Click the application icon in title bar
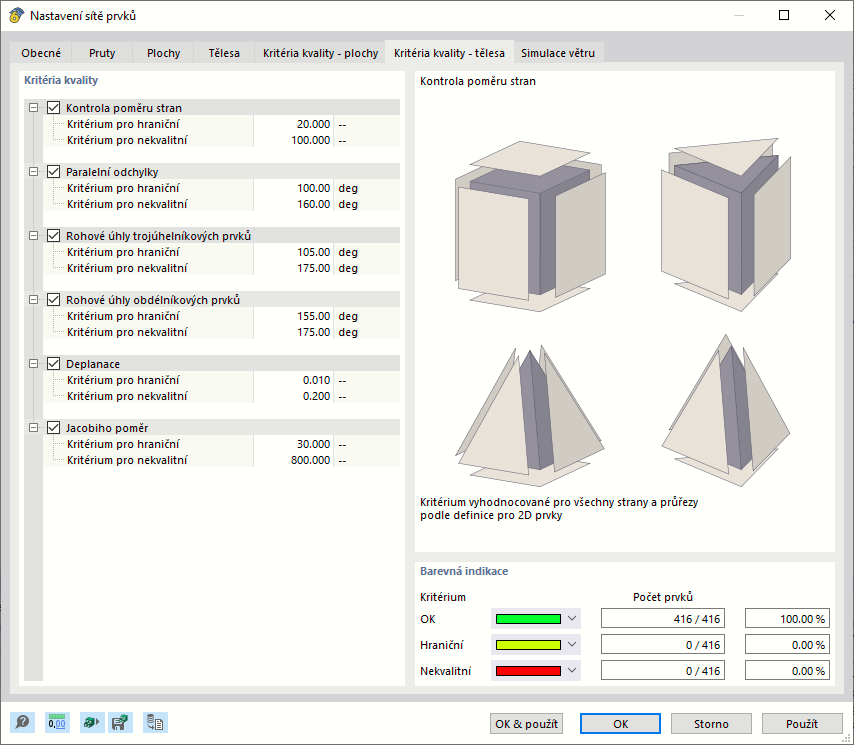Image resolution: width=854 pixels, height=748 pixels. coord(16,15)
